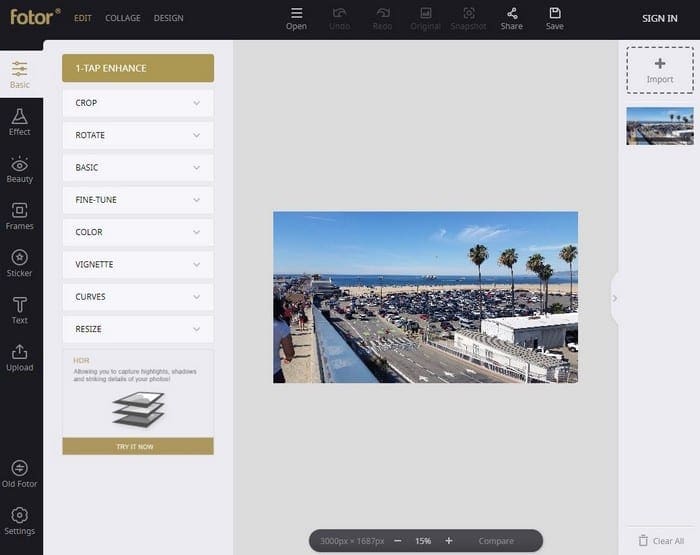700x555 pixels.
Task: Click the fotor logo
Action: coord(35,17)
